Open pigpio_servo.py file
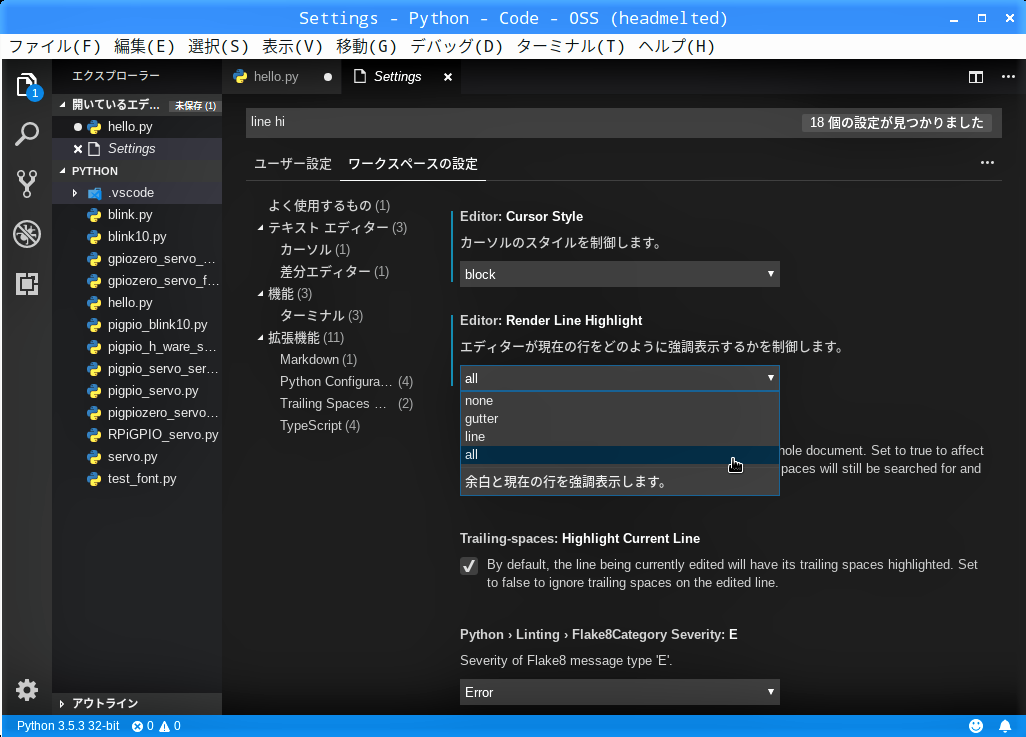The height and width of the screenshot is (737, 1026). [x=137, y=391]
